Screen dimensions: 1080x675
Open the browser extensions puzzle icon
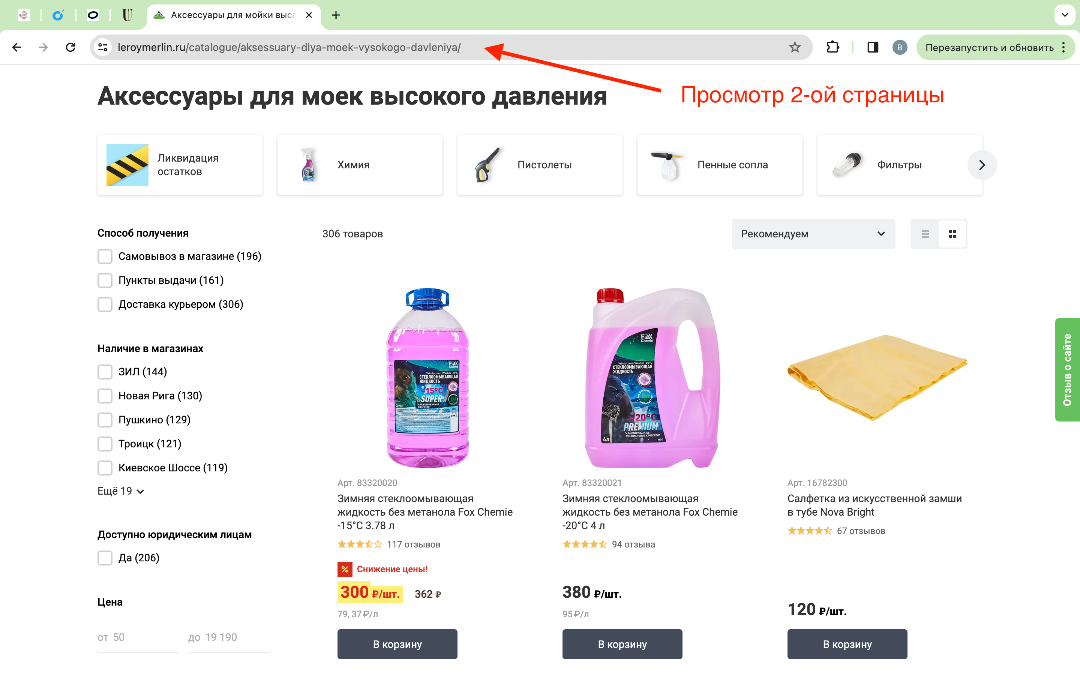tap(833, 47)
